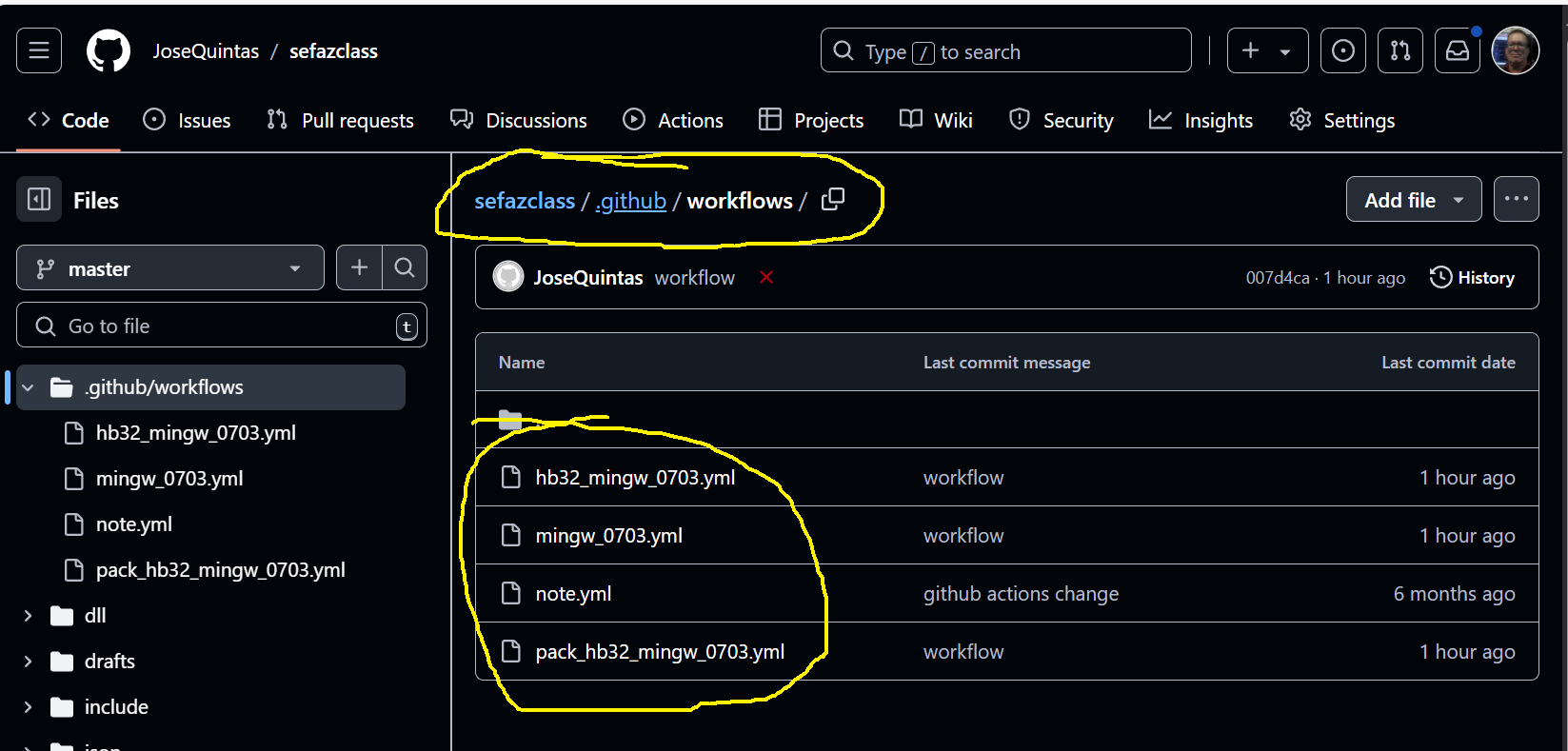Screen dimensions: 1568x751
Task: Open the pull requests shortcut icon in header
Action: coord(1399,50)
